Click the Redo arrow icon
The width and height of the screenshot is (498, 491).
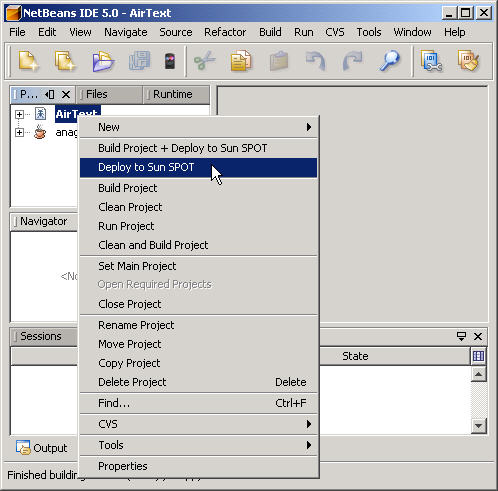(352, 61)
